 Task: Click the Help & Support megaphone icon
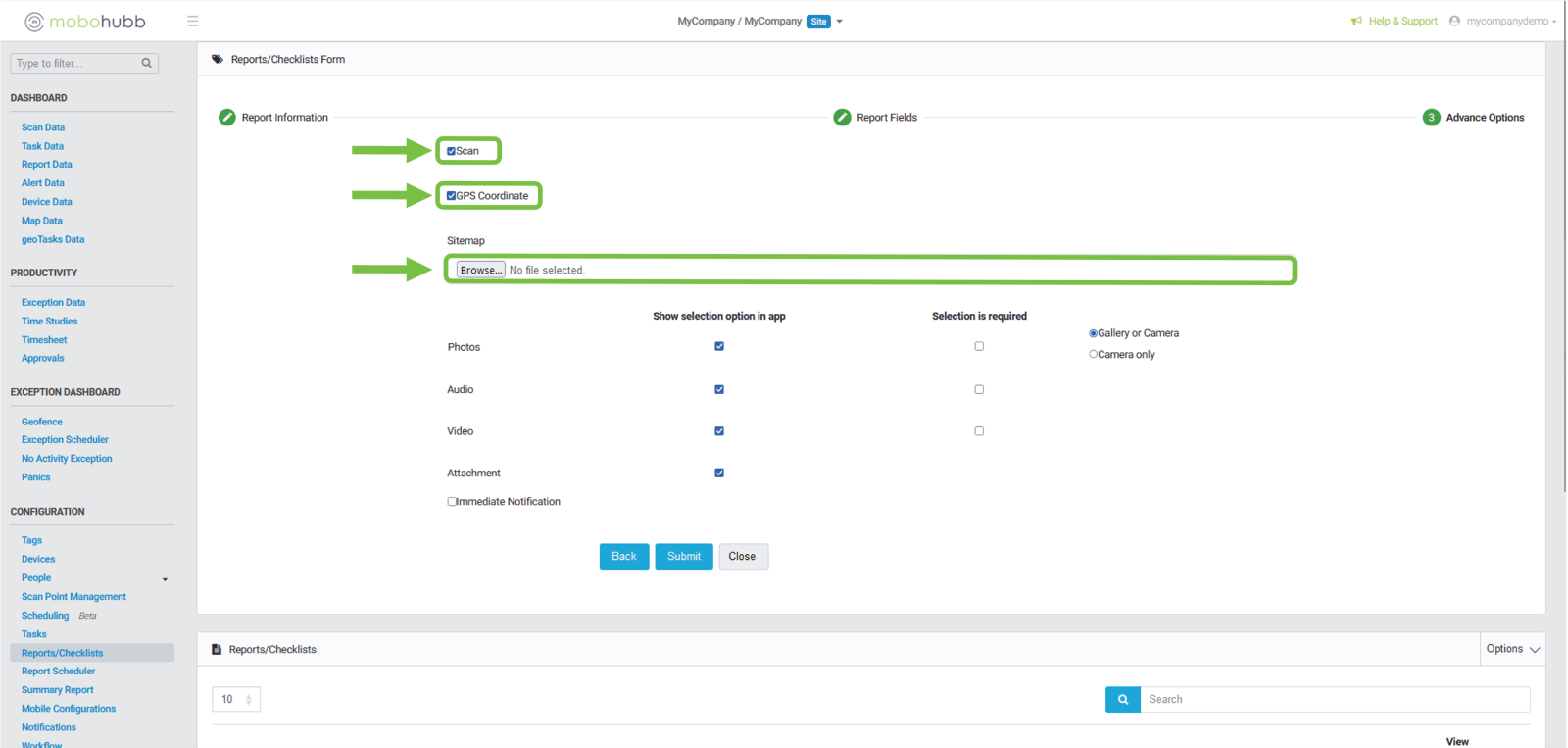click(x=1356, y=21)
